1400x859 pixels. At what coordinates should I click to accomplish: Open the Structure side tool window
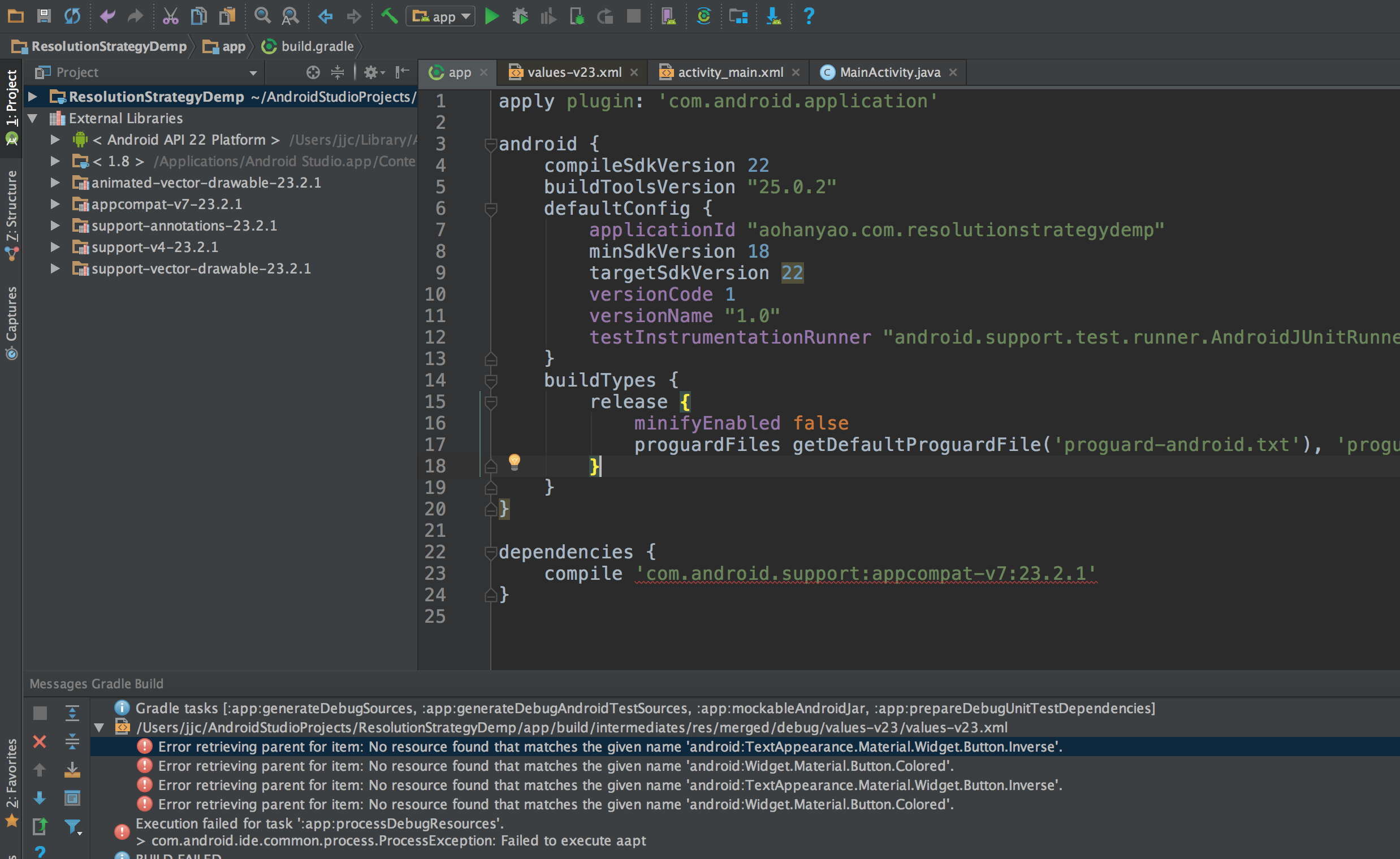click(x=11, y=215)
